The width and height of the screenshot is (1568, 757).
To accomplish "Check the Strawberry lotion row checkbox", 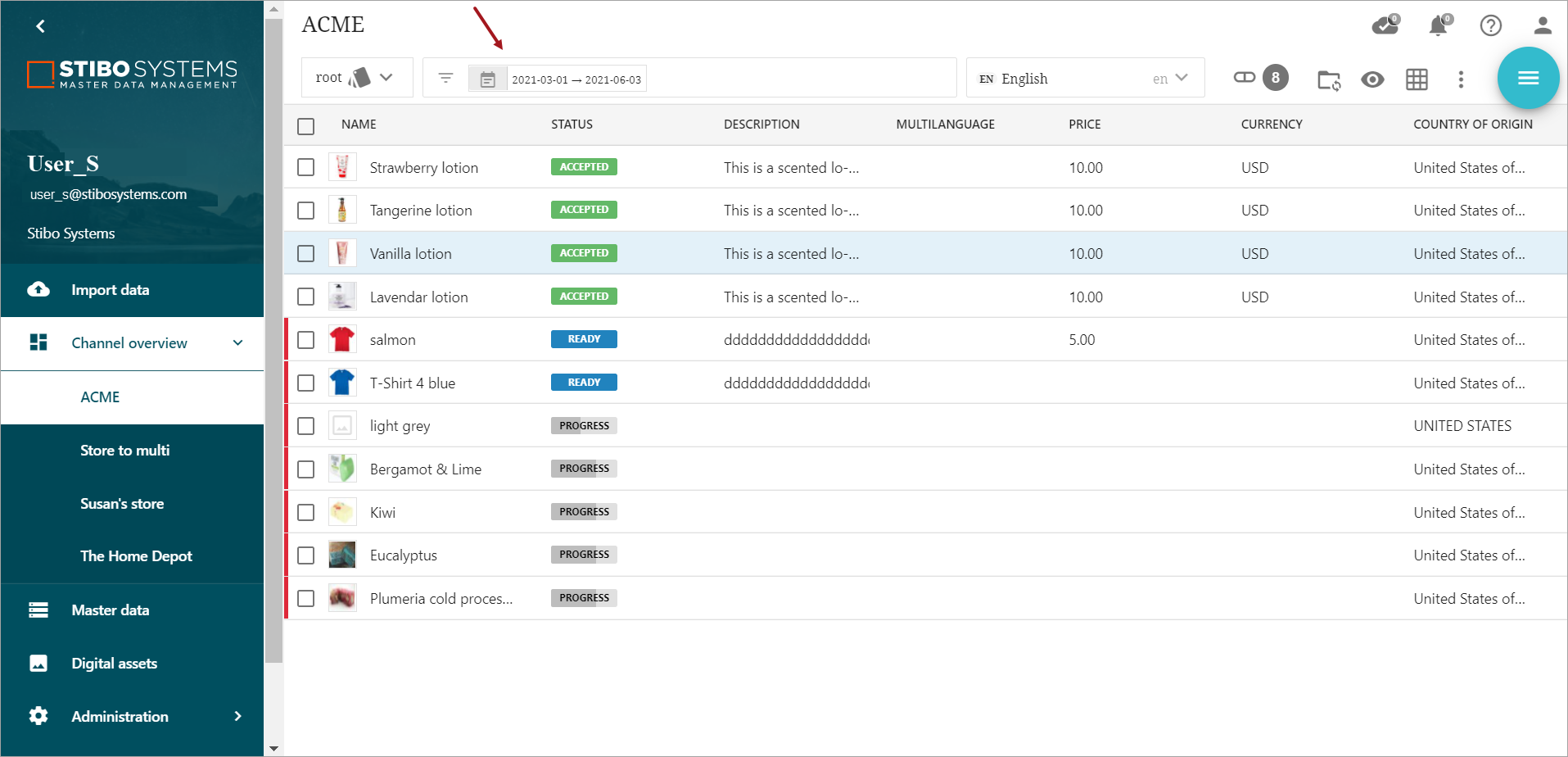I will [306, 167].
